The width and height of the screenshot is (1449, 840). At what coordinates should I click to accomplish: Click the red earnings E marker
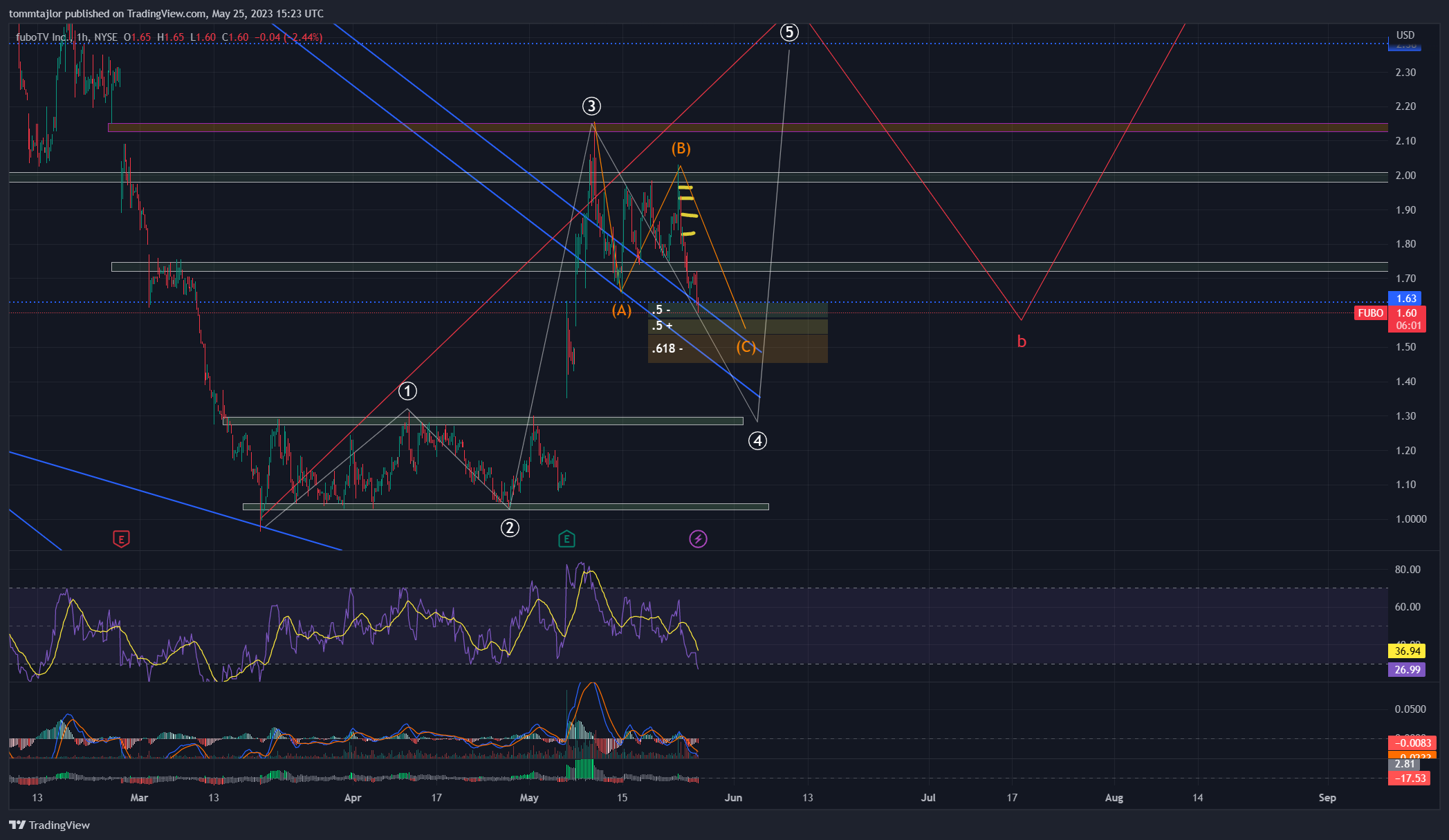click(x=121, y=539)
